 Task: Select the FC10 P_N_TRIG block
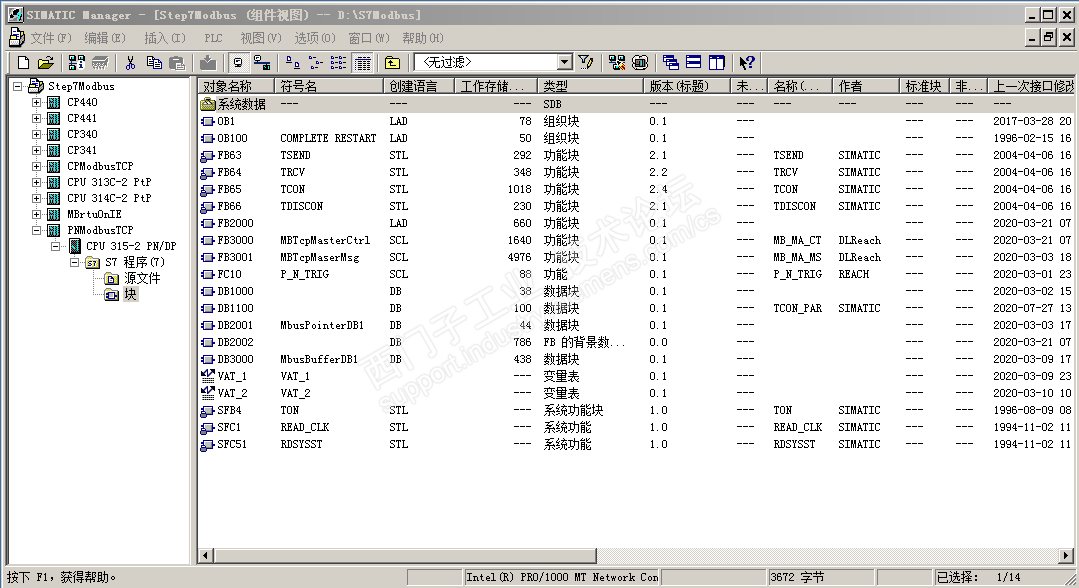coord(636,274)
